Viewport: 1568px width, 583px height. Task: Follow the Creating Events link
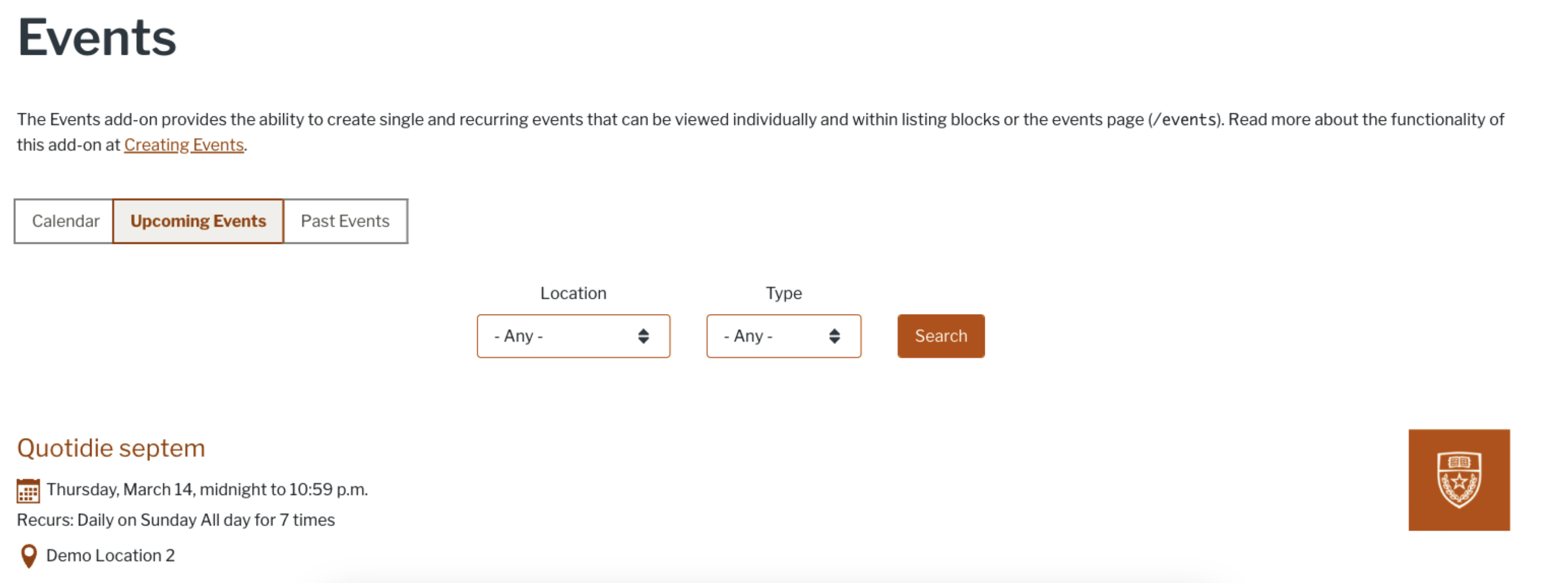tap(184, 145)
